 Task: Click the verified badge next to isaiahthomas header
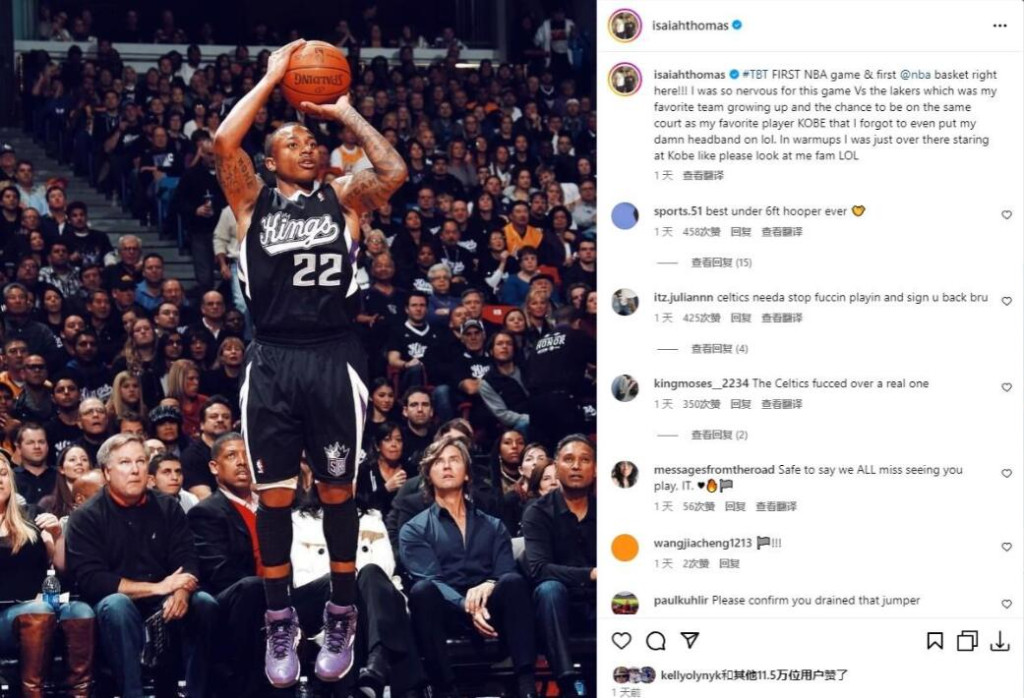(x=737, y=25)
